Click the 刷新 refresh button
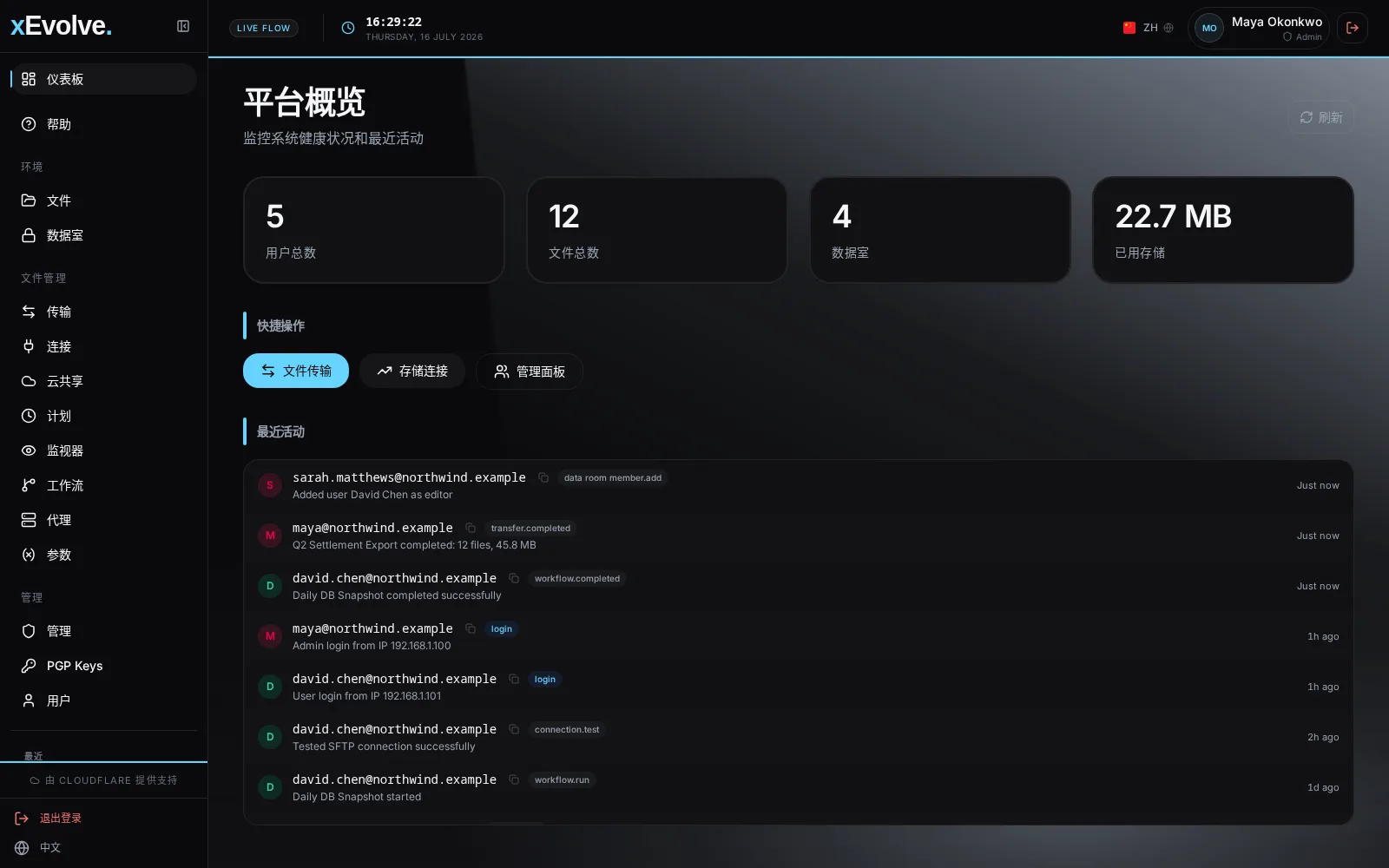1389x868 pixels. [1320, 117]
